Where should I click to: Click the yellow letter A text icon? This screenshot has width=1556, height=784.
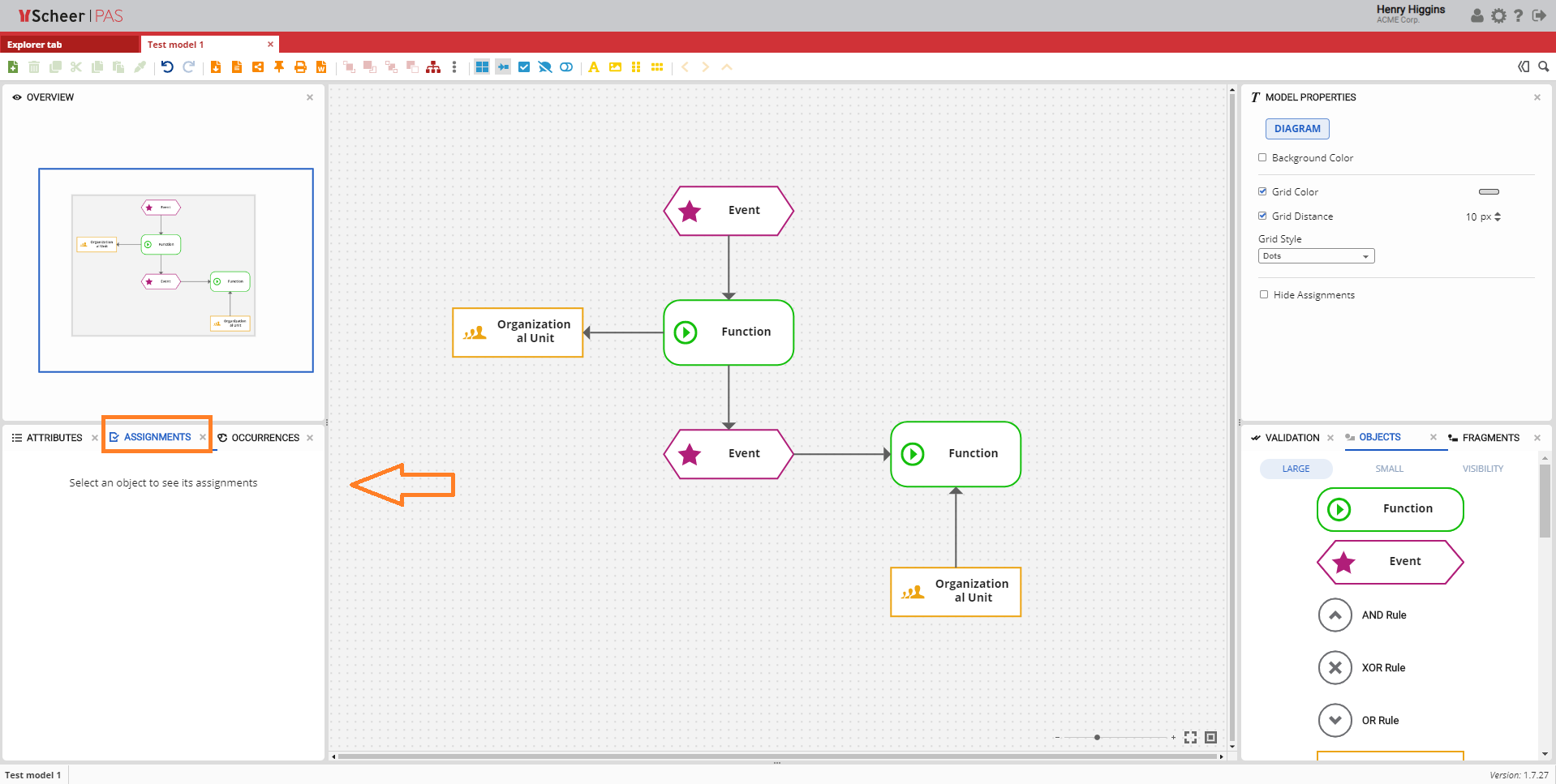click(x=594, y=67)
